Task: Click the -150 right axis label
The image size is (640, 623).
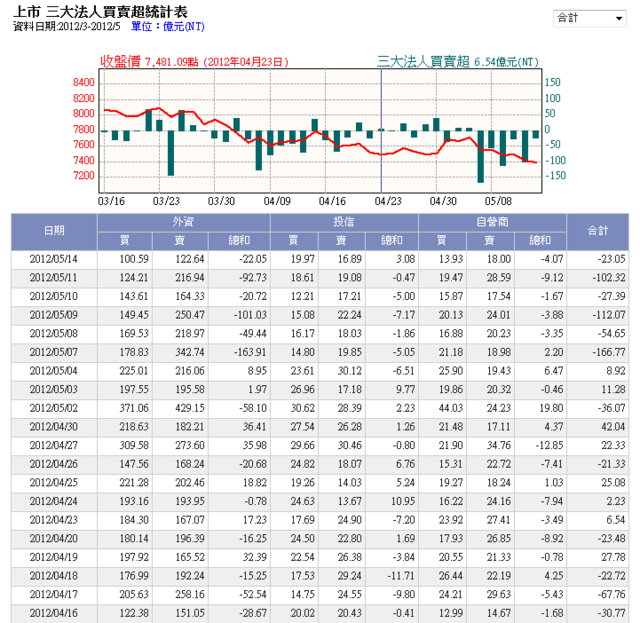Action: 556,176
